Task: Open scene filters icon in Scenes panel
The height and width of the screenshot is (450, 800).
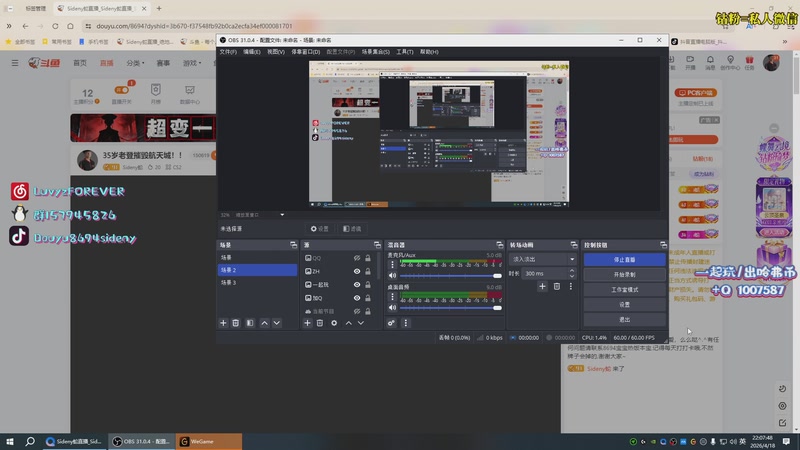Action: 250,323
